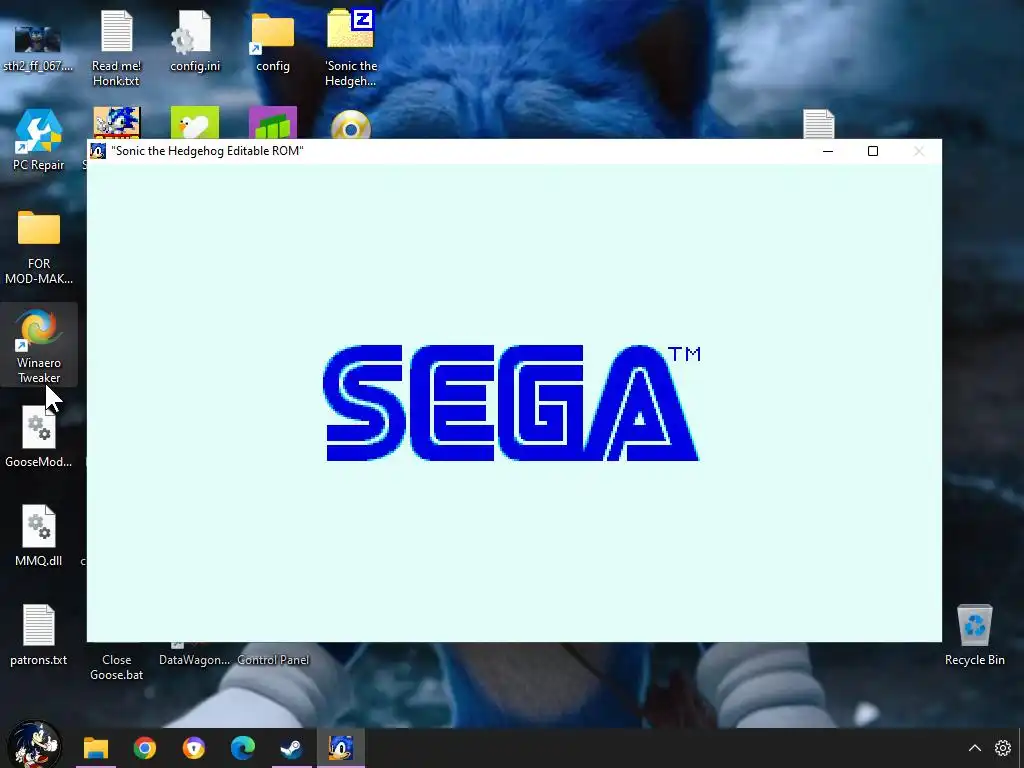Maximize the Sonic the Hedgehog Editable ROM window
Viewport: 1024px width, 768px height.
pyautogui.click(x=872, y=151)
